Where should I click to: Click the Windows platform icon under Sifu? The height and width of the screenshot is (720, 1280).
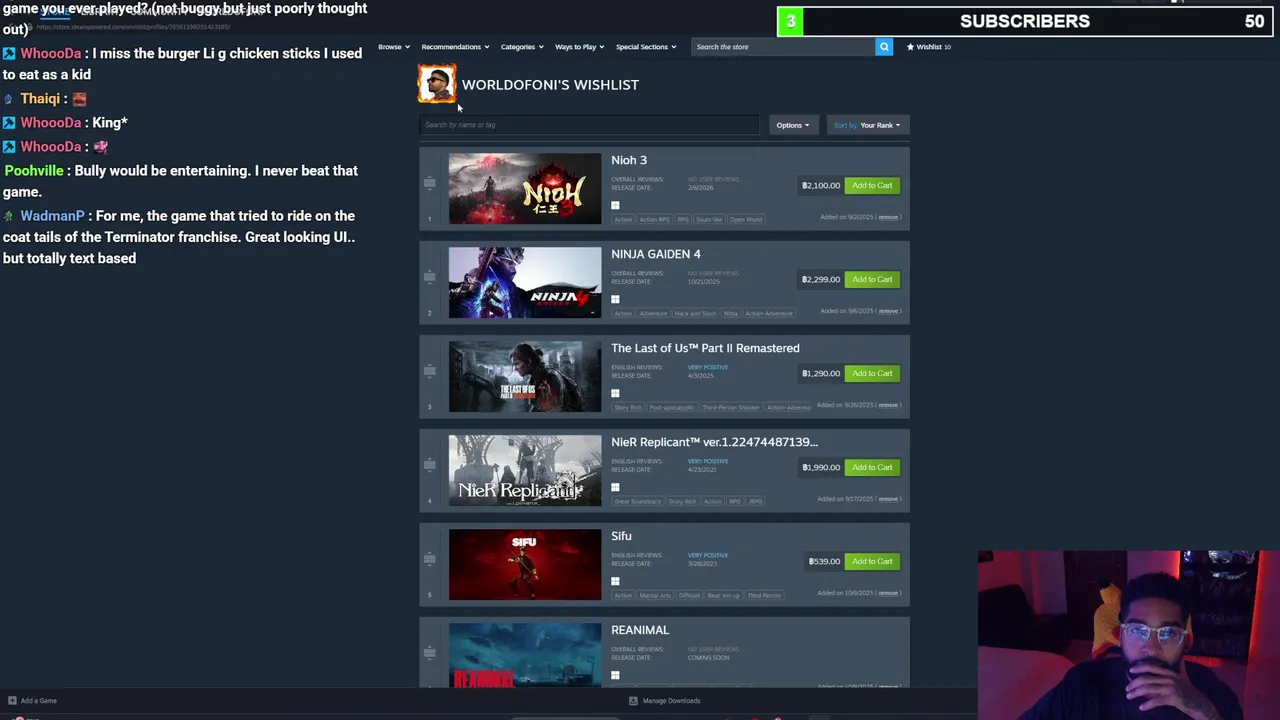pos(615,581)
